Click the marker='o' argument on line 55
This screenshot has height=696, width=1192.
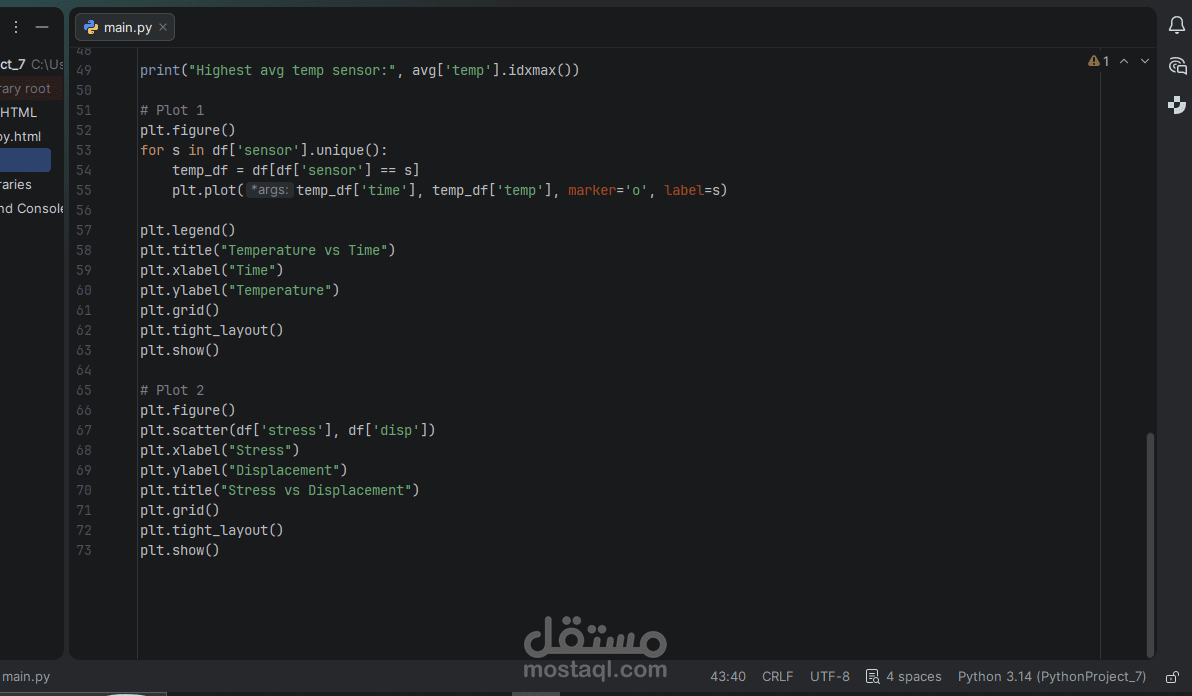point(608,190)
